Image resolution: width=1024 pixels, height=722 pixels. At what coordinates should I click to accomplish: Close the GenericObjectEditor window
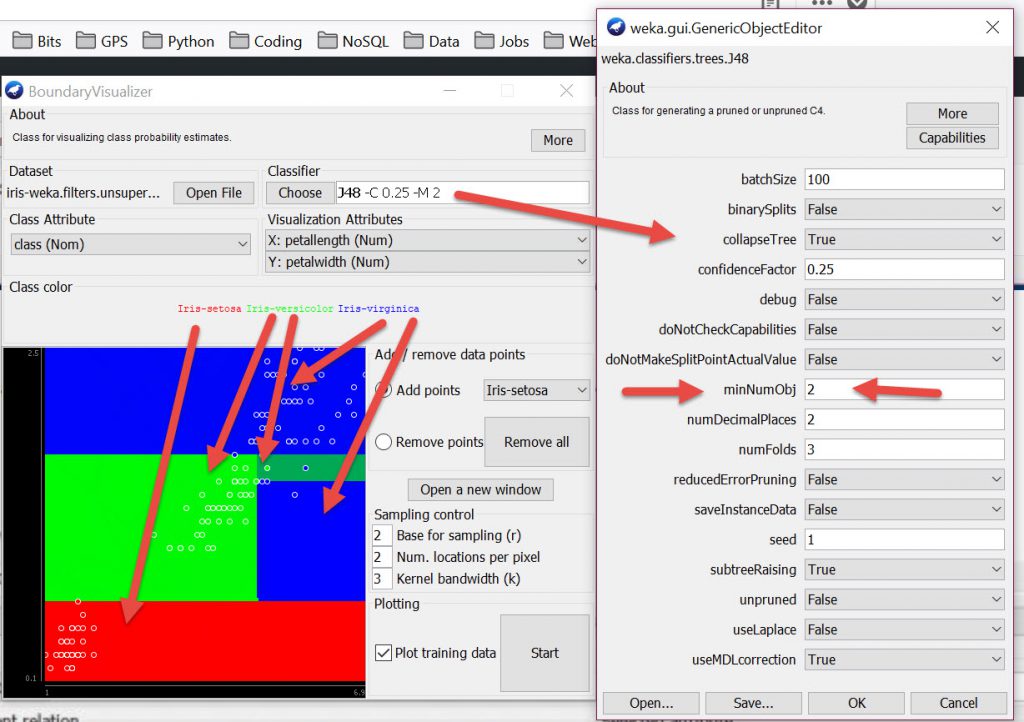992,27
